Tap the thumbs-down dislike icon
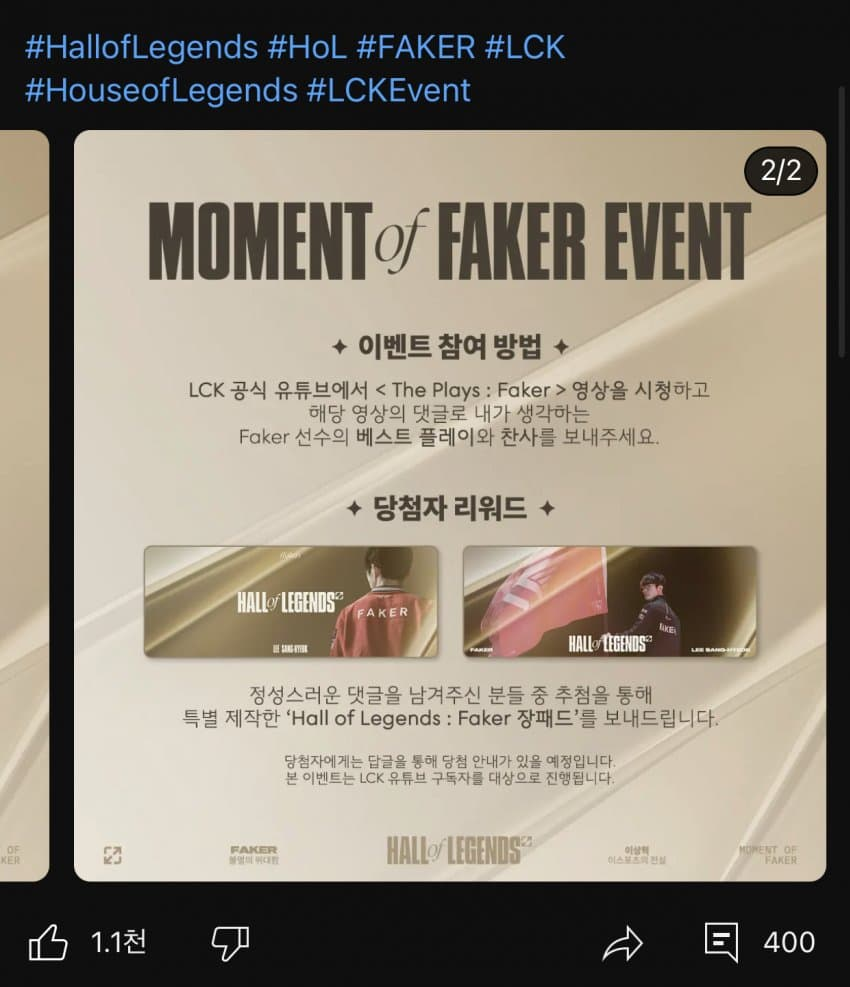Image resolution: width=850 pixels, height=987 pixels. coord(230,943)
